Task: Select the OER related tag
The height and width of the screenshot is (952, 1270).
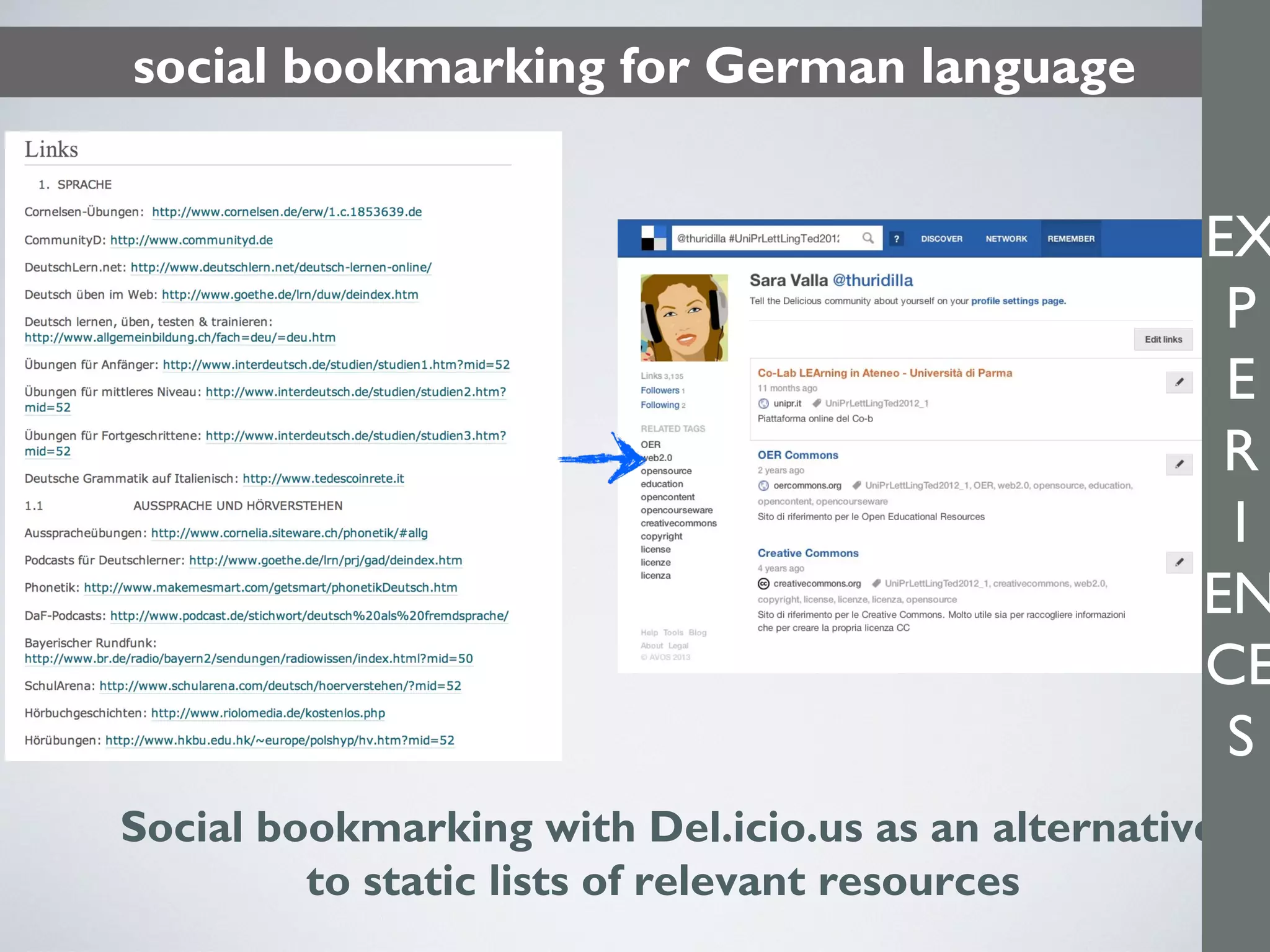Action: tap(651, 445)
